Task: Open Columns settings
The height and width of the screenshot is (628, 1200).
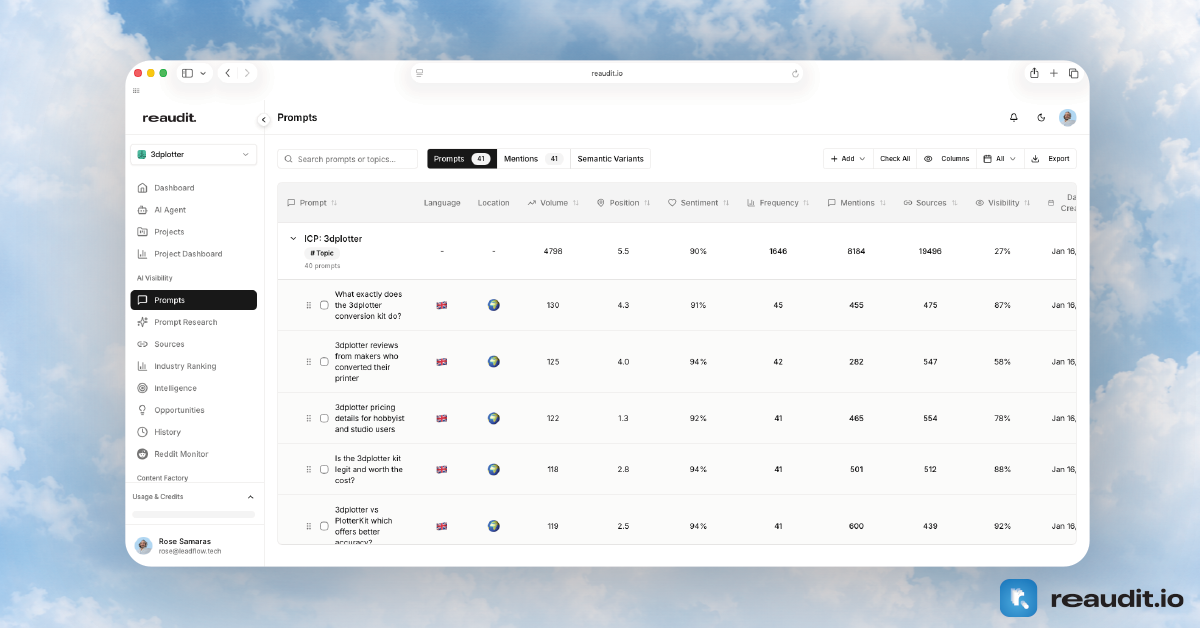Action: (946, 159)
